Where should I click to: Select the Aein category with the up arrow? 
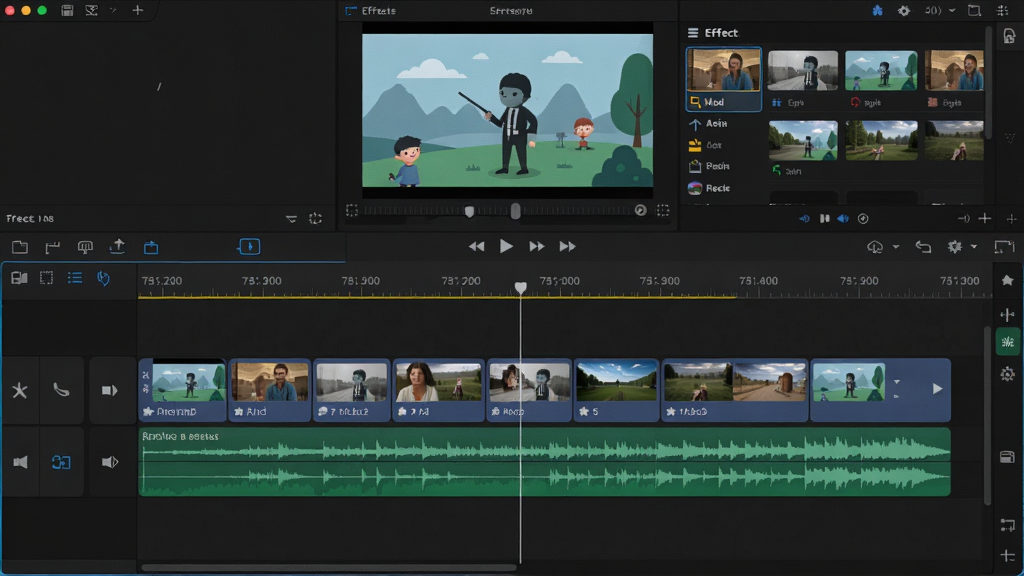pyautogui.click(x=708, y=123)
